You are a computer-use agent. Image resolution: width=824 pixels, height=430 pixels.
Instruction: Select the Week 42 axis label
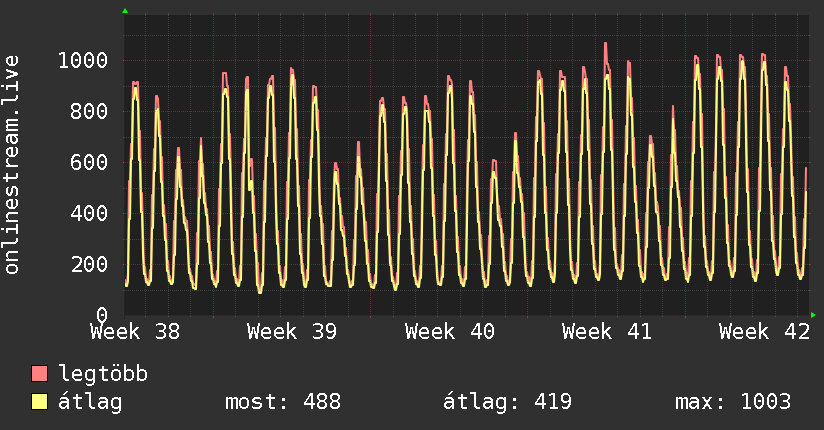coord(765,332)
